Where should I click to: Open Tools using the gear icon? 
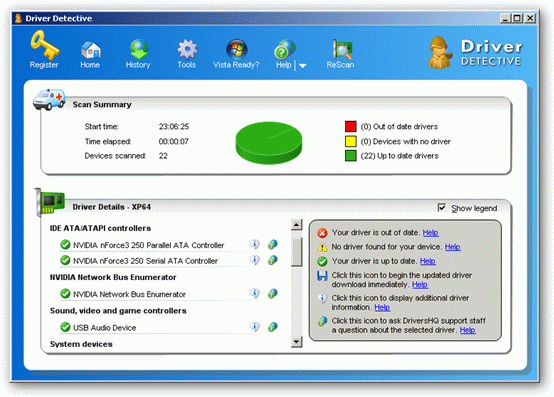[x=187, y=49]
